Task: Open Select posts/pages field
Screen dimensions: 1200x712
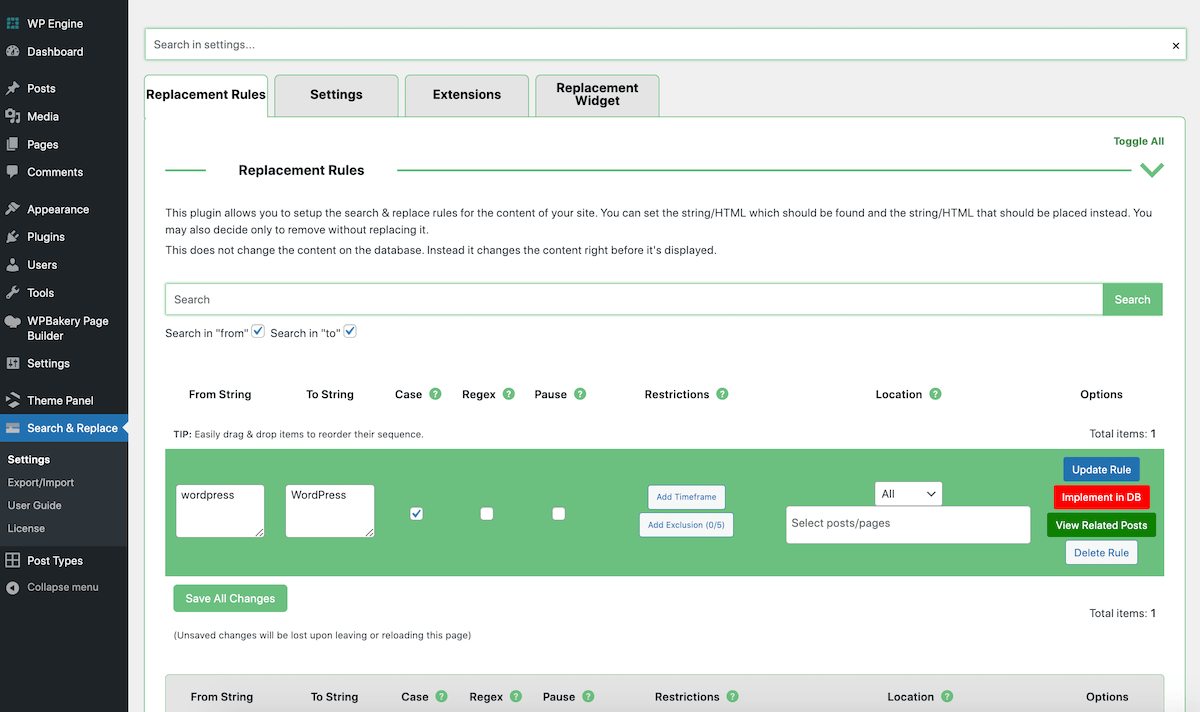Action: (x=908, y=524)
